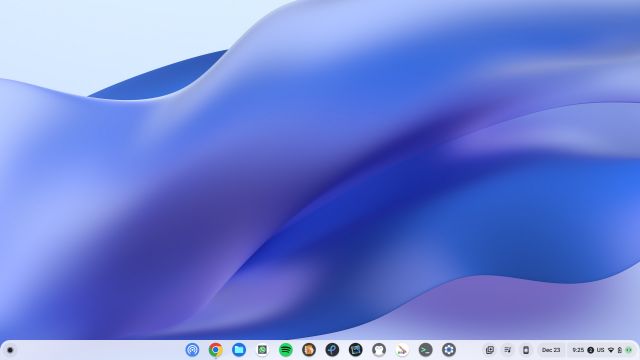Launch Spotify from the shelf
640x360 pixels.
coord(286,350)
